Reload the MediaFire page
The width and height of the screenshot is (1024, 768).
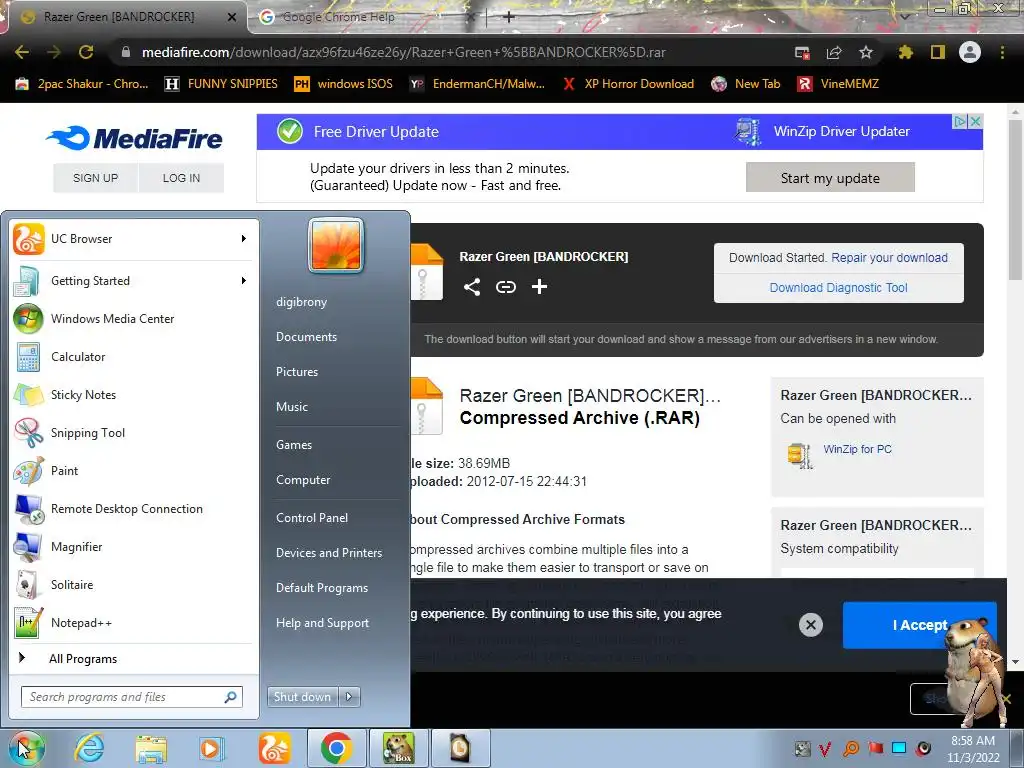tap(86, 52)
